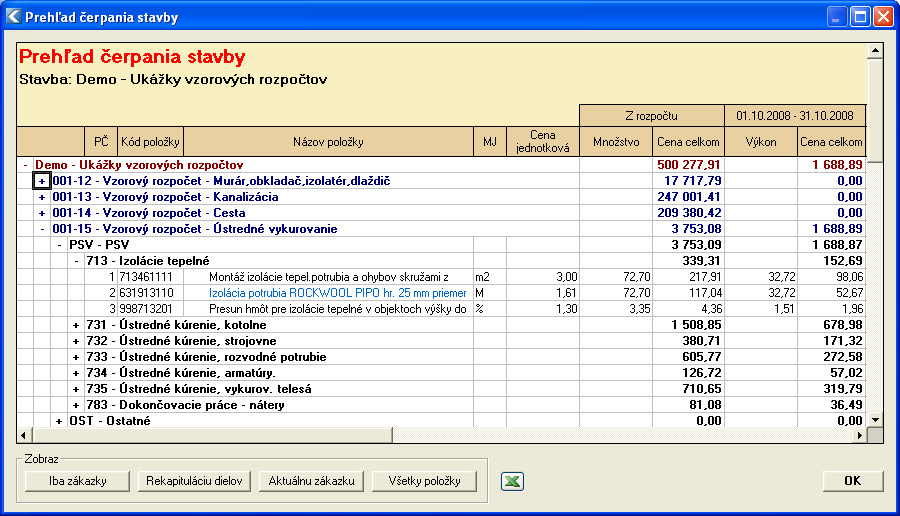Maximize the Prehľad čerpania stavby window

860,17
